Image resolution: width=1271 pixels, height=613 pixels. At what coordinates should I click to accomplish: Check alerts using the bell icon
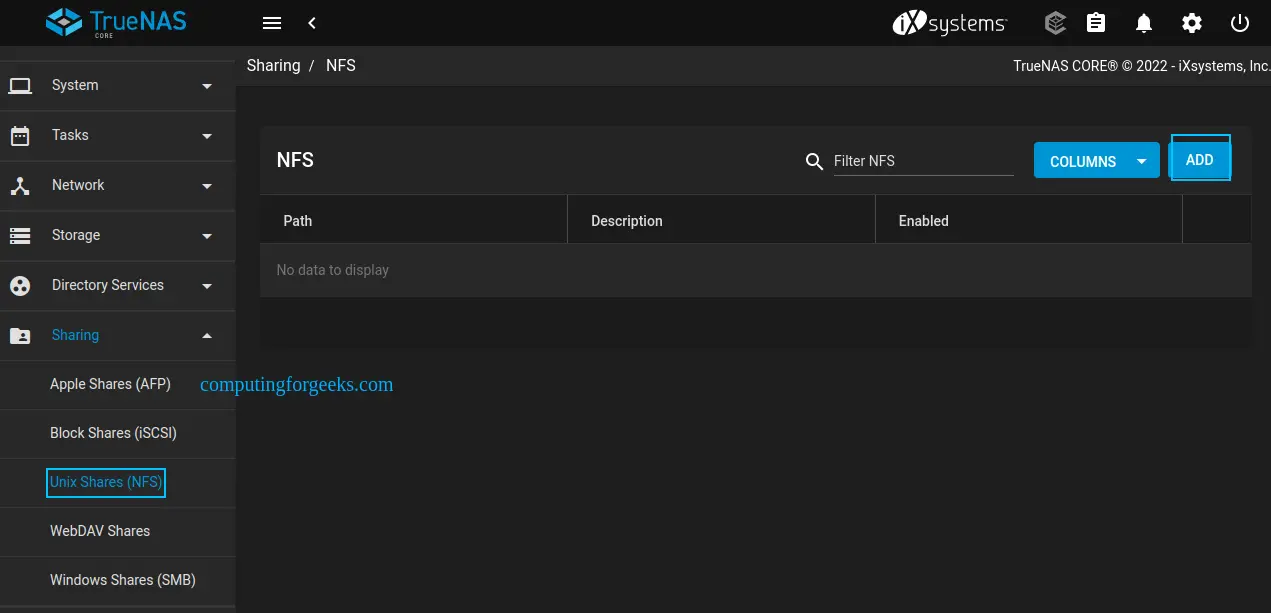coord(1144,23)
